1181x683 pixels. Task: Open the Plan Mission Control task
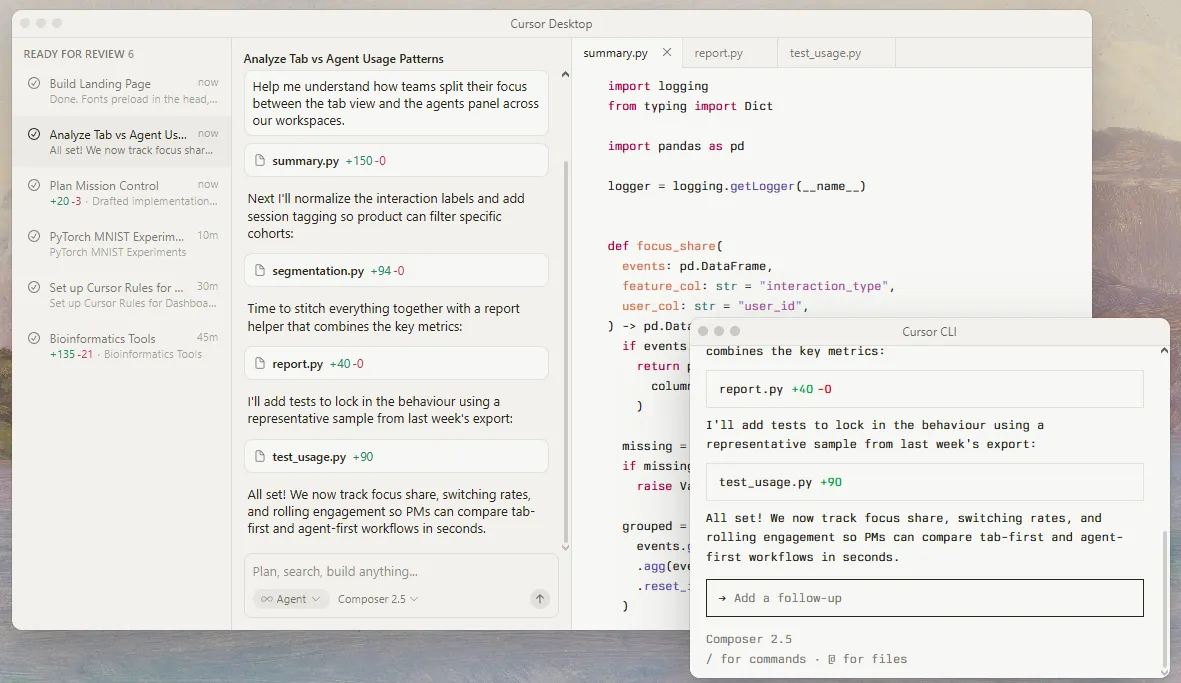click(122, 193)
